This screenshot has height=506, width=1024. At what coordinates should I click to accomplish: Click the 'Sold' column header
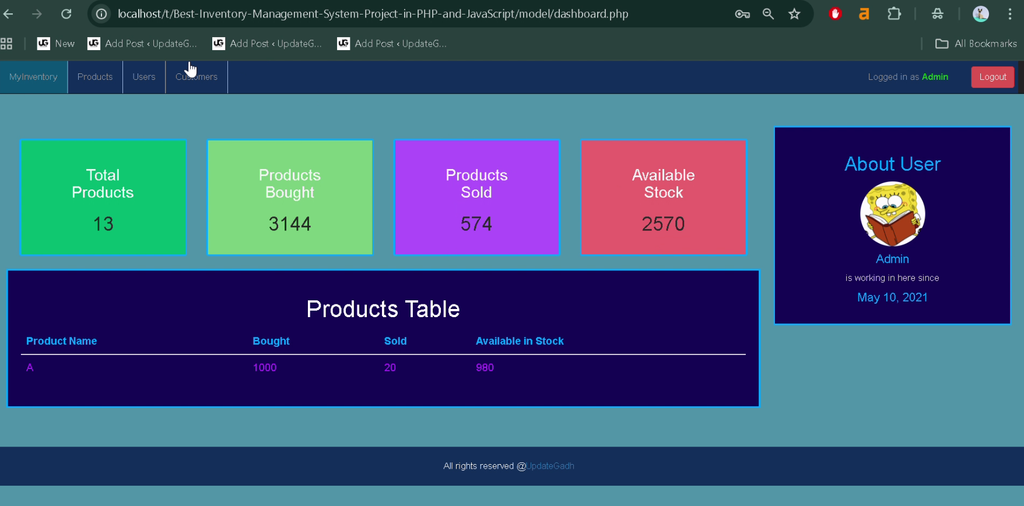[x=395, y=341]
